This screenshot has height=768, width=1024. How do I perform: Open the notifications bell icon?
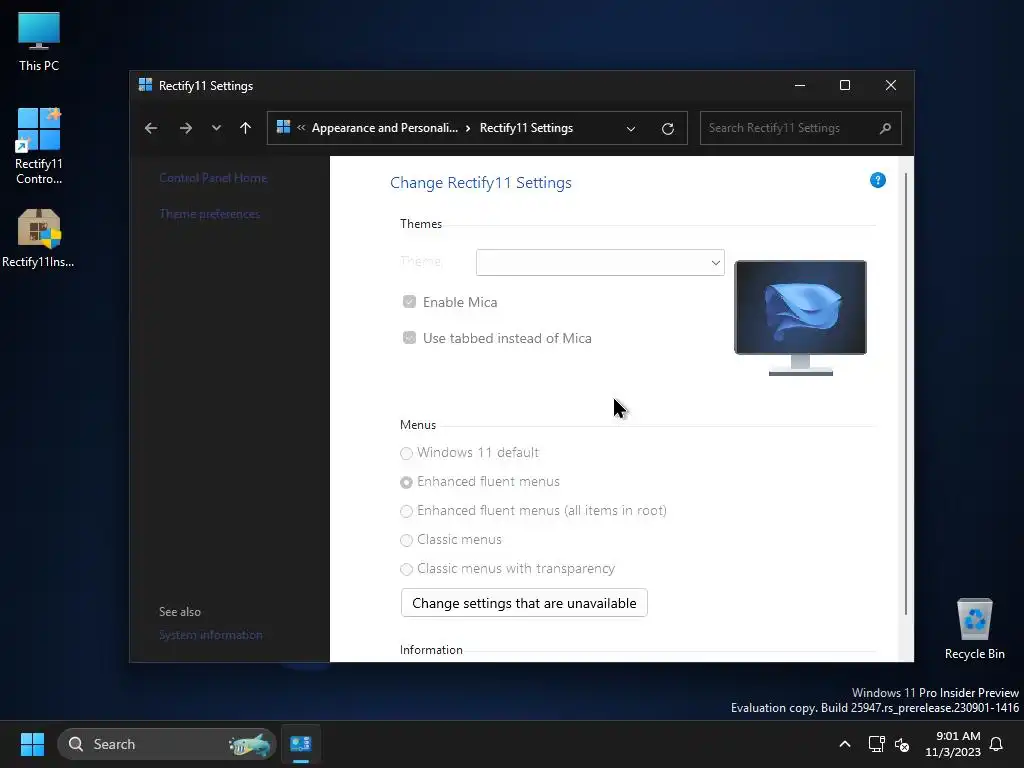[x=997, y=744]
